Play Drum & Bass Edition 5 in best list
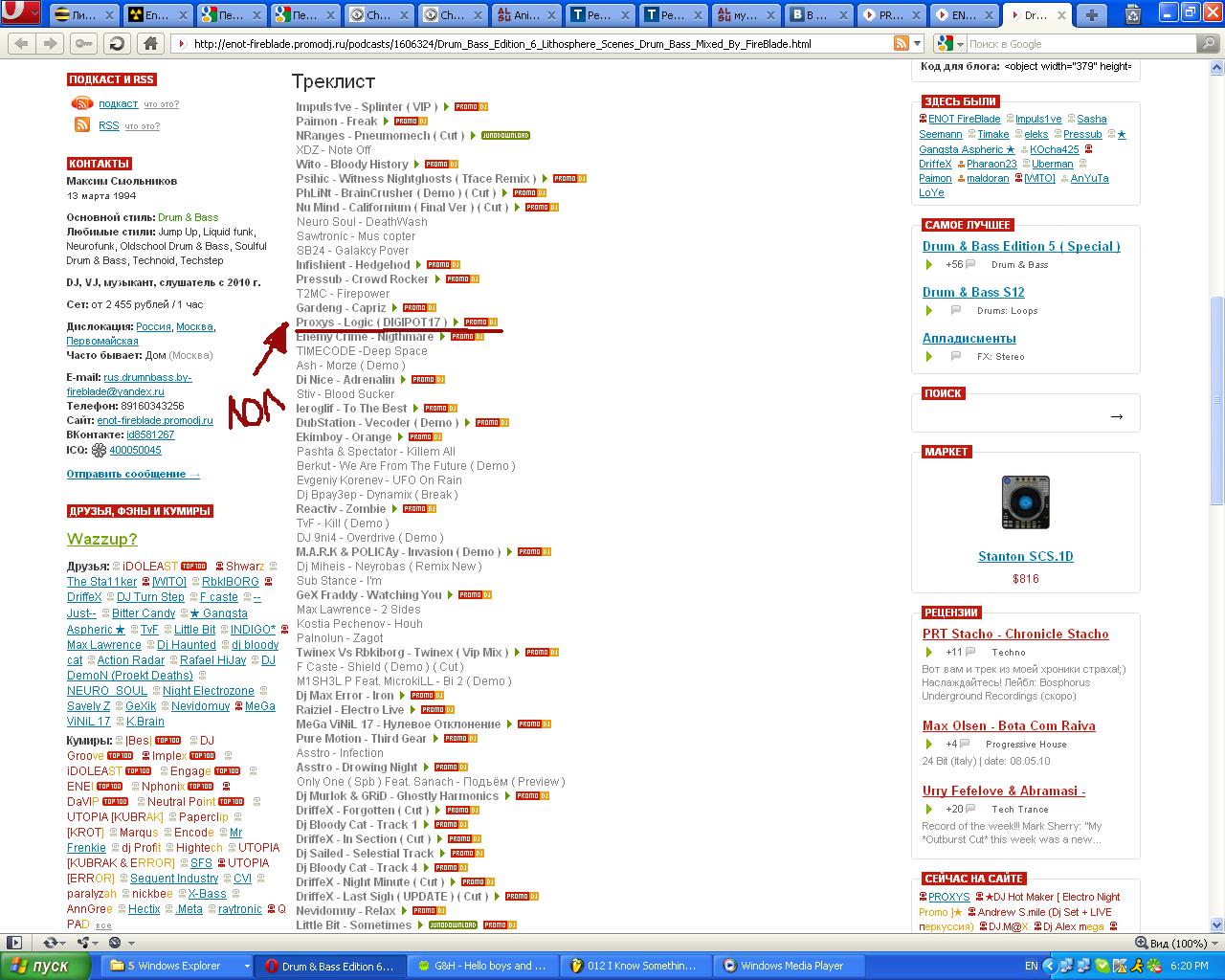The width and height of the screenshot is (1225, 980). click(928, 265)
